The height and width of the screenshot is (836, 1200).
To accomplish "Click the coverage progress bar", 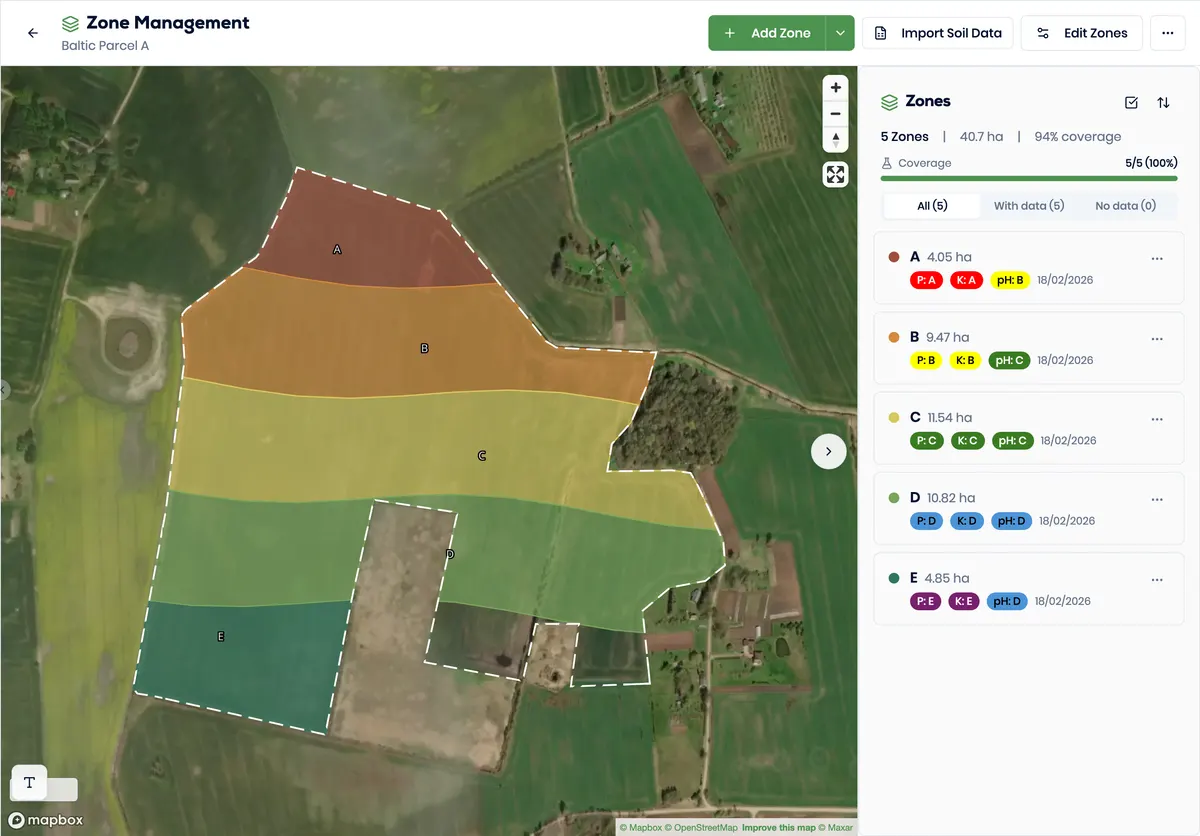I will pos(1029,178).
